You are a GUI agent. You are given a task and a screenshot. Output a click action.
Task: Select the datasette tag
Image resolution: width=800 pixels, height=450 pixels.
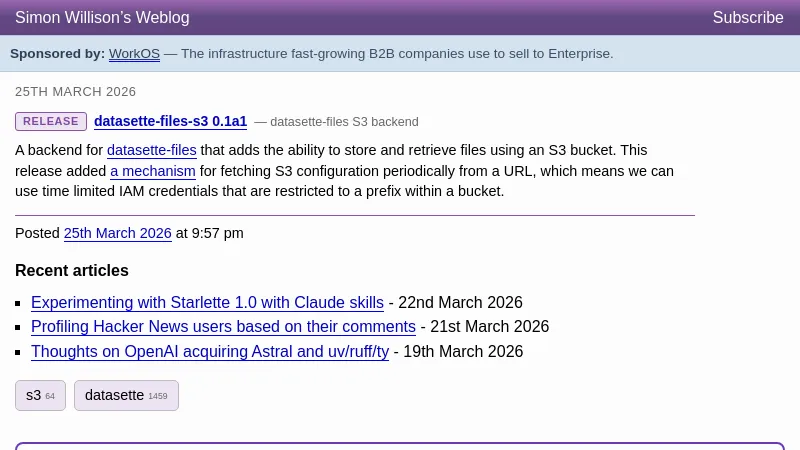pyautogui.click(x=114, y=395)
